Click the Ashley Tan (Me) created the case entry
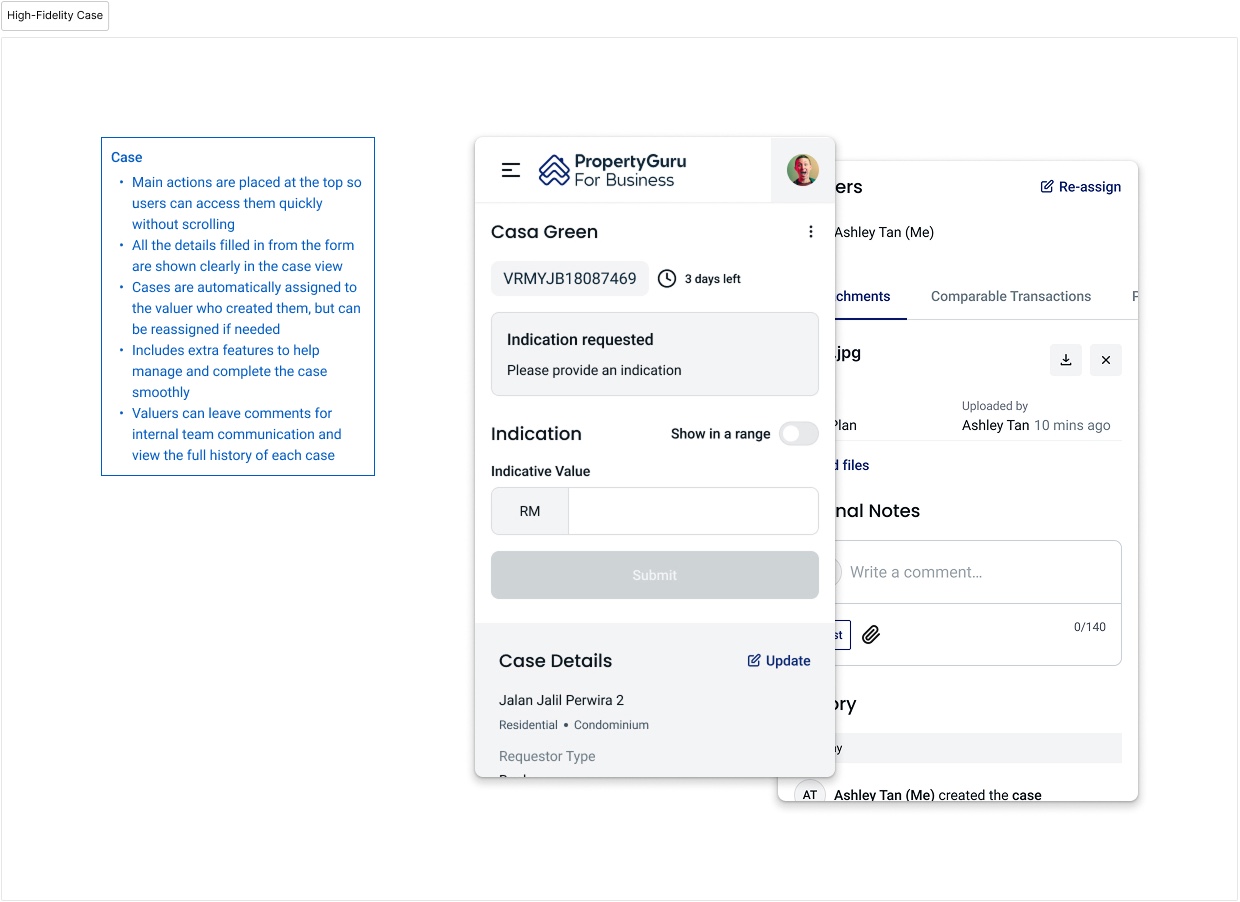The width and height of the screenshot is (1240, 902). tap(938, 795)
